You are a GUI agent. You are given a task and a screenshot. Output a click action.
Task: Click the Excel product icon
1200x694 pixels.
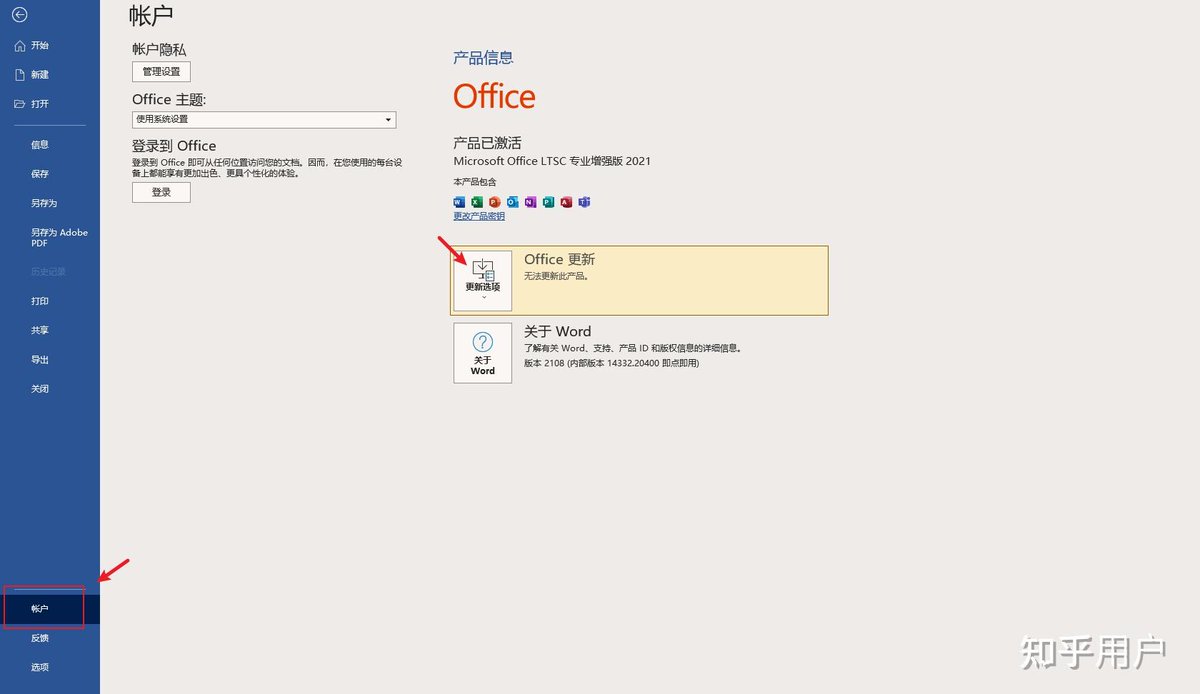(x=477, y=202)
